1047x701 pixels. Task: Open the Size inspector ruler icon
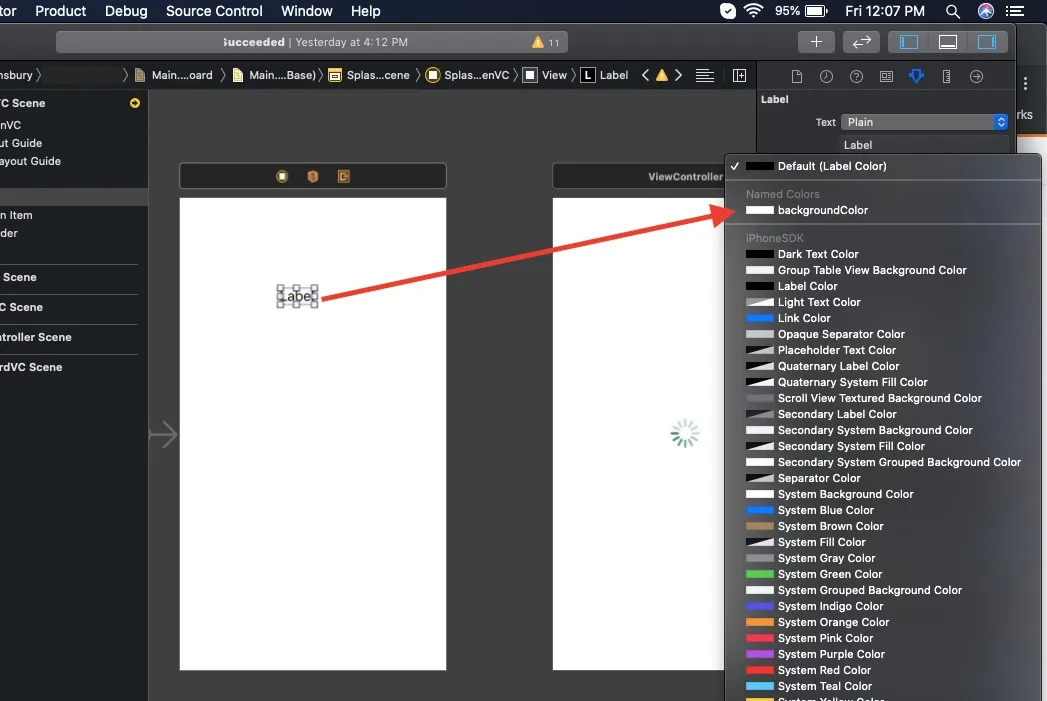click(x=946, y=76)
